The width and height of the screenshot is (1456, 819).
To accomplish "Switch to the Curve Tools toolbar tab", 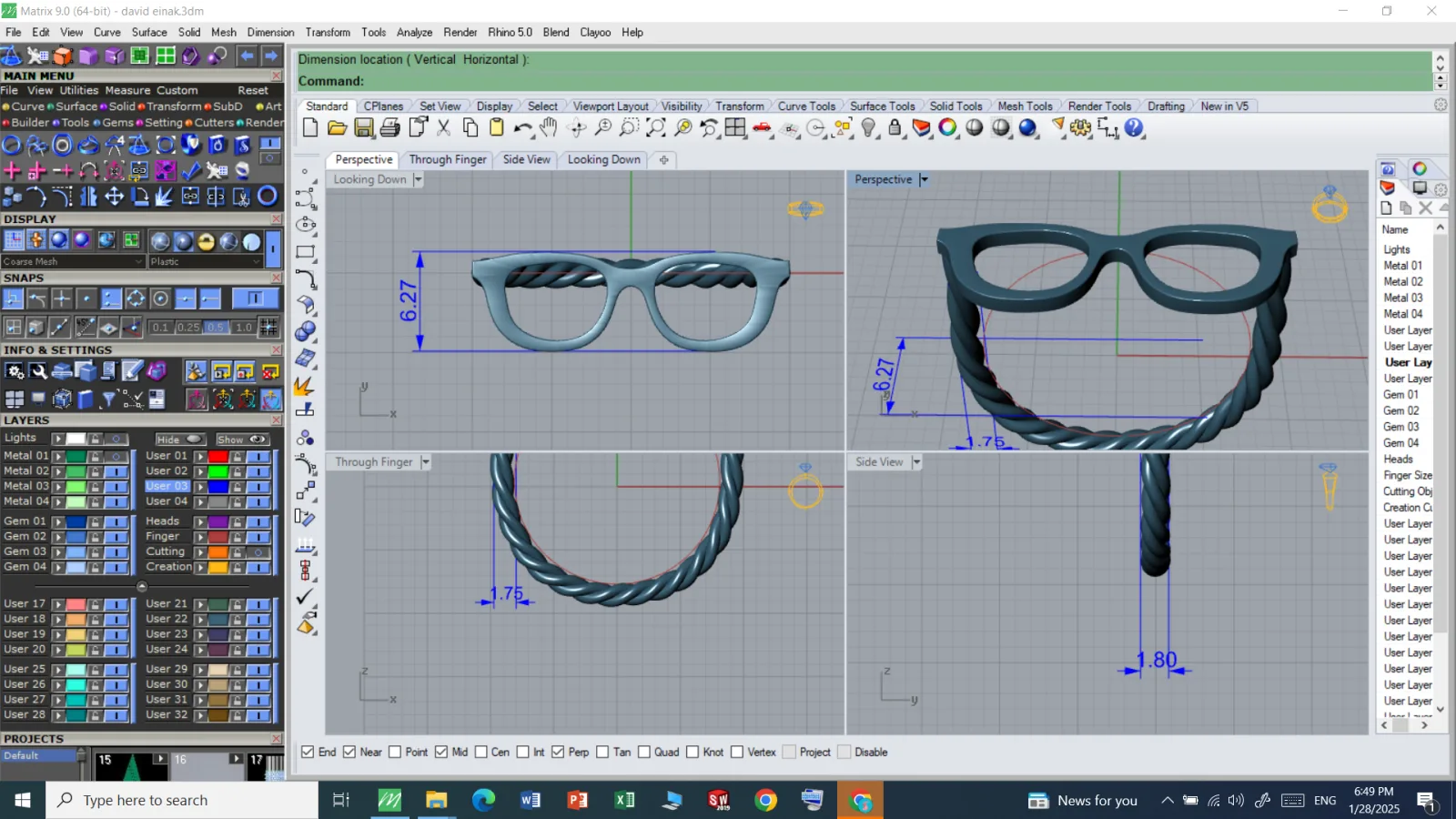I will coord(806,106).
